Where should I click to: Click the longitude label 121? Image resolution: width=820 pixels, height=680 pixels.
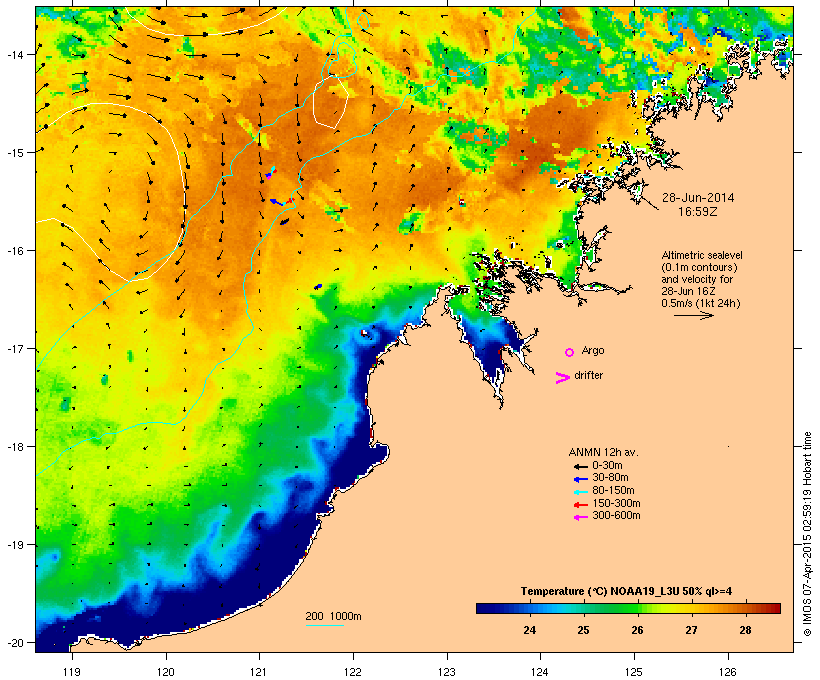pos(259,672)
